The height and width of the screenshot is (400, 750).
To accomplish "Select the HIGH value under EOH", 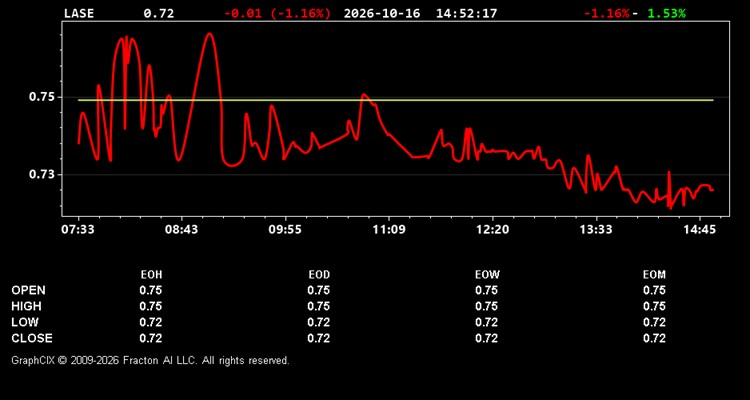I will [151, 306].
